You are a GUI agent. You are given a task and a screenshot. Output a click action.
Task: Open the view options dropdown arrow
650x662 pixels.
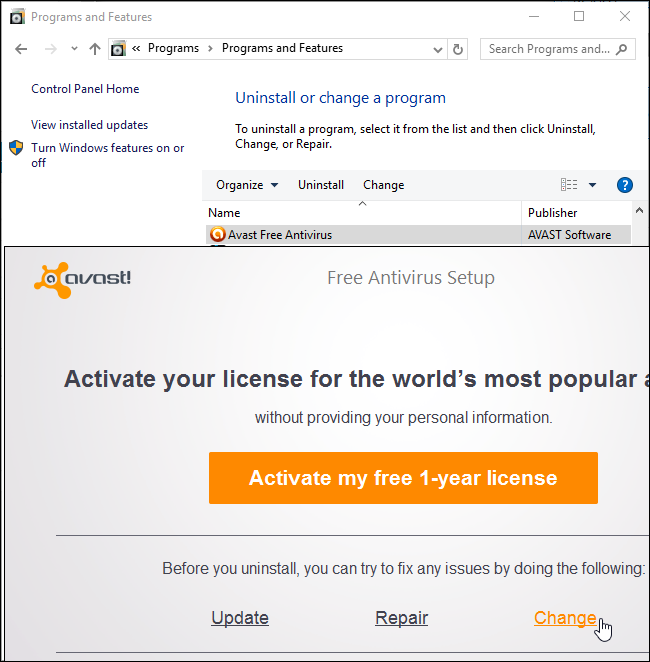point(592,185)
